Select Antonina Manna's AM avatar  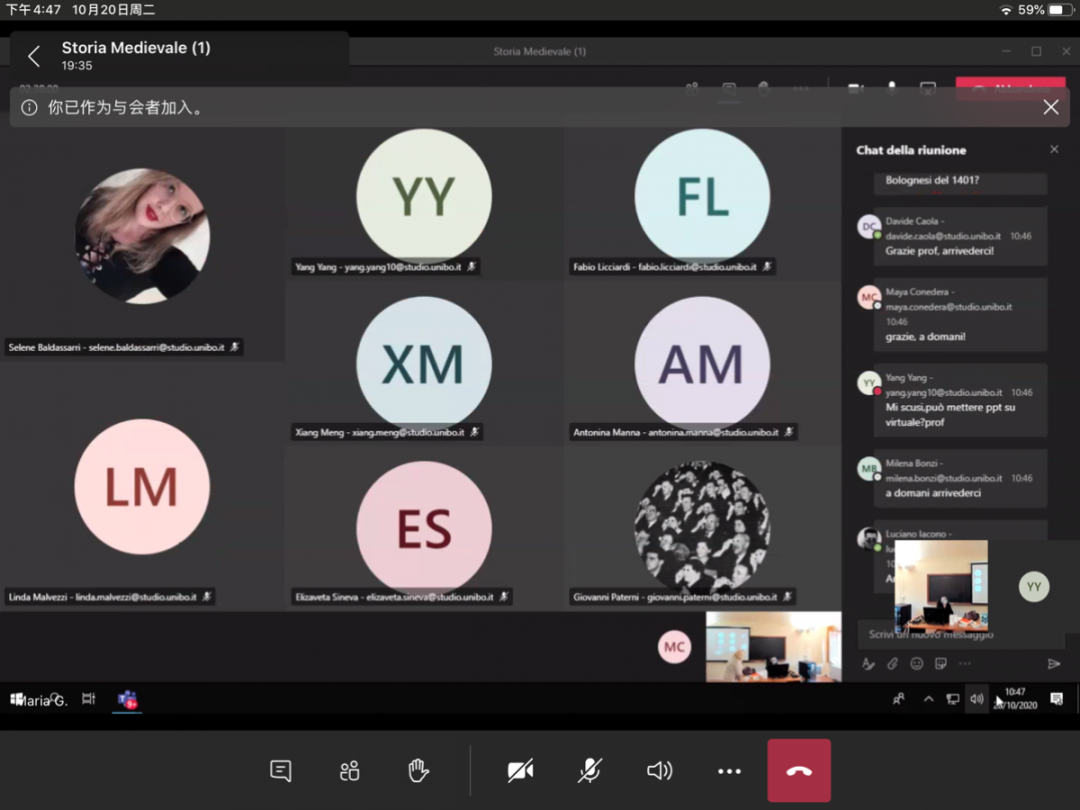tap(702, 364)
